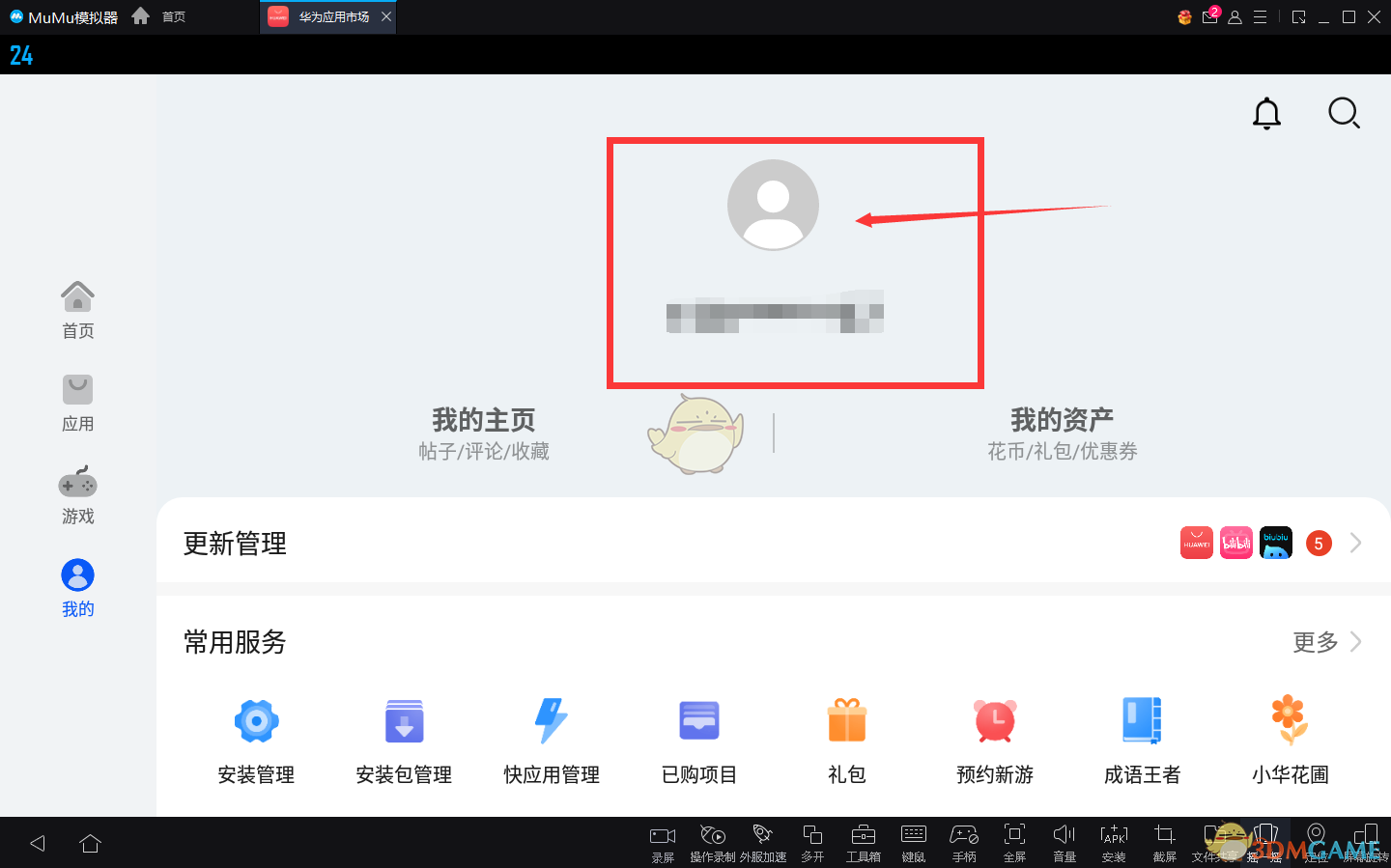Click 安装 APK install button

pyautogui.click(x=1114, y=843)
